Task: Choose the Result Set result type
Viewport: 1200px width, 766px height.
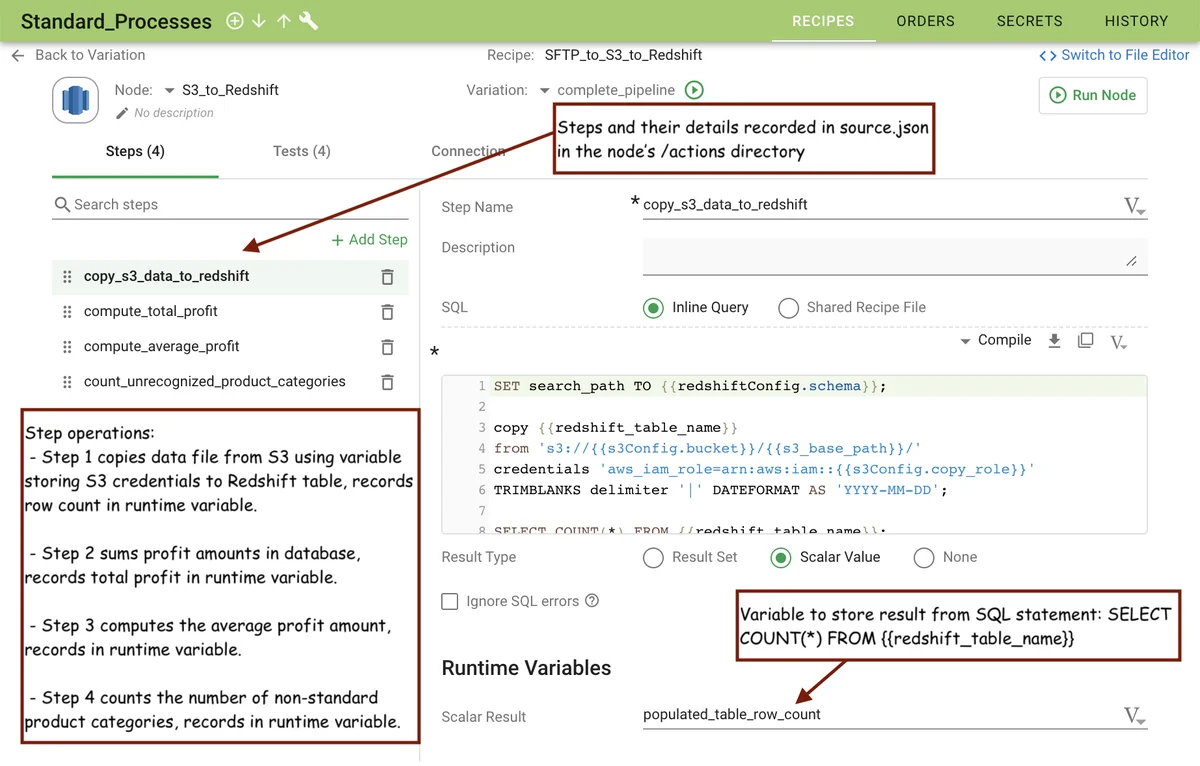Action: pyautogui.click(x=653, y=558)
